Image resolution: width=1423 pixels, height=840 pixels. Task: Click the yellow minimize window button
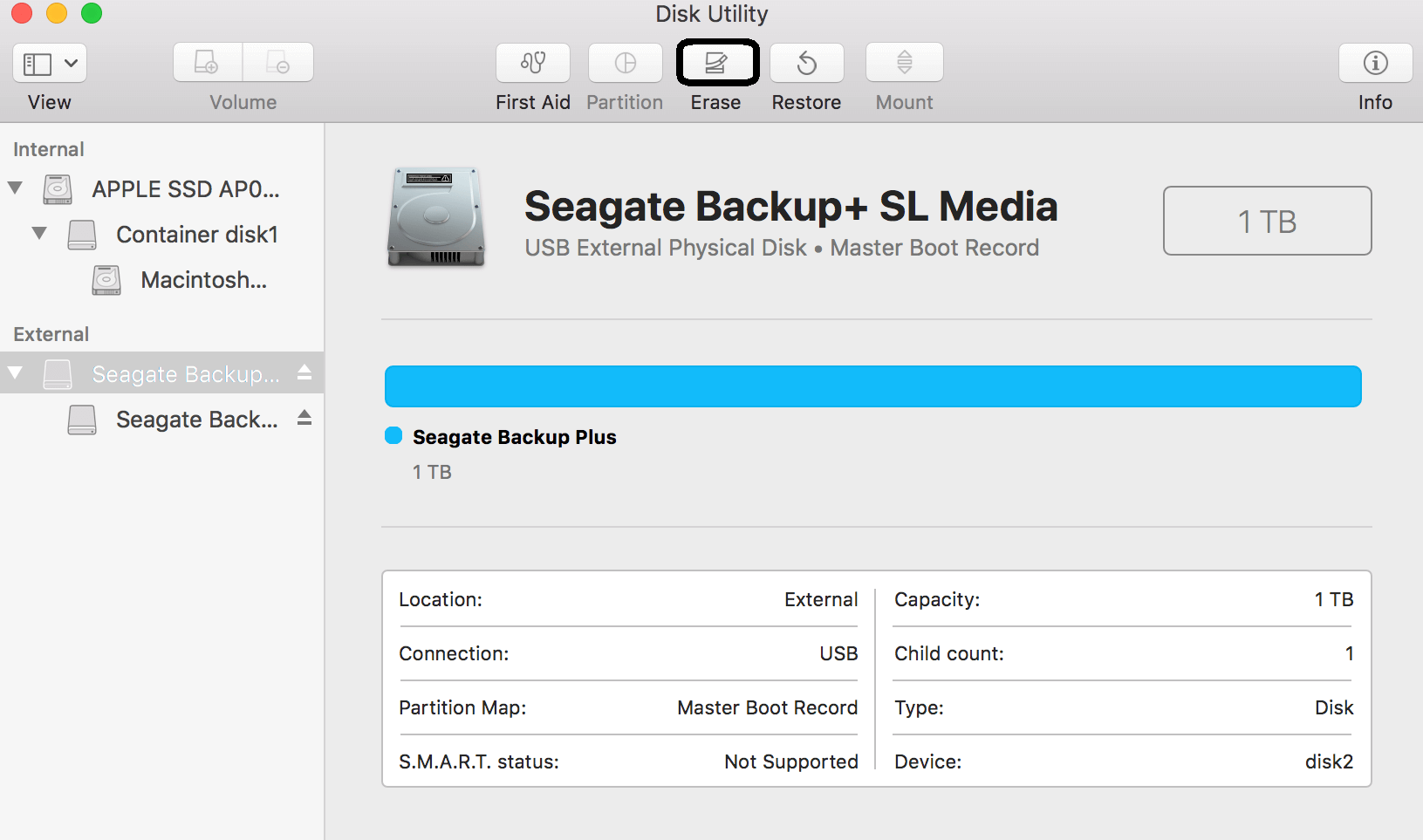(x=57, y=13)
